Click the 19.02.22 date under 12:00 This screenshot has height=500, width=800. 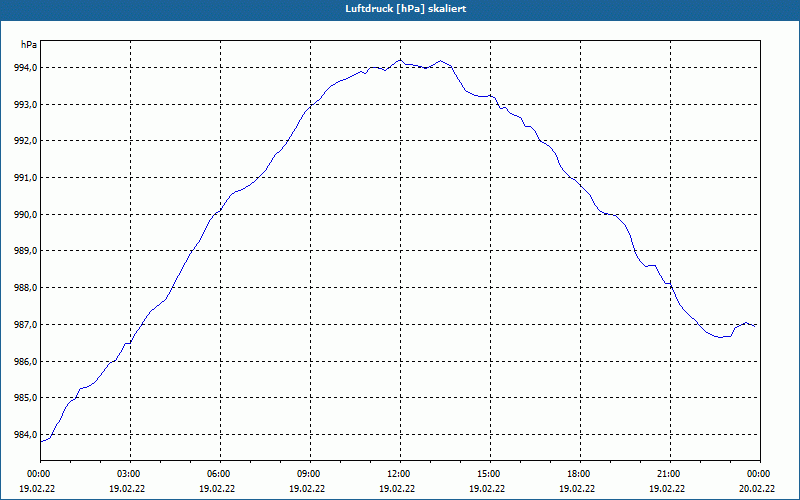[397, 489]
